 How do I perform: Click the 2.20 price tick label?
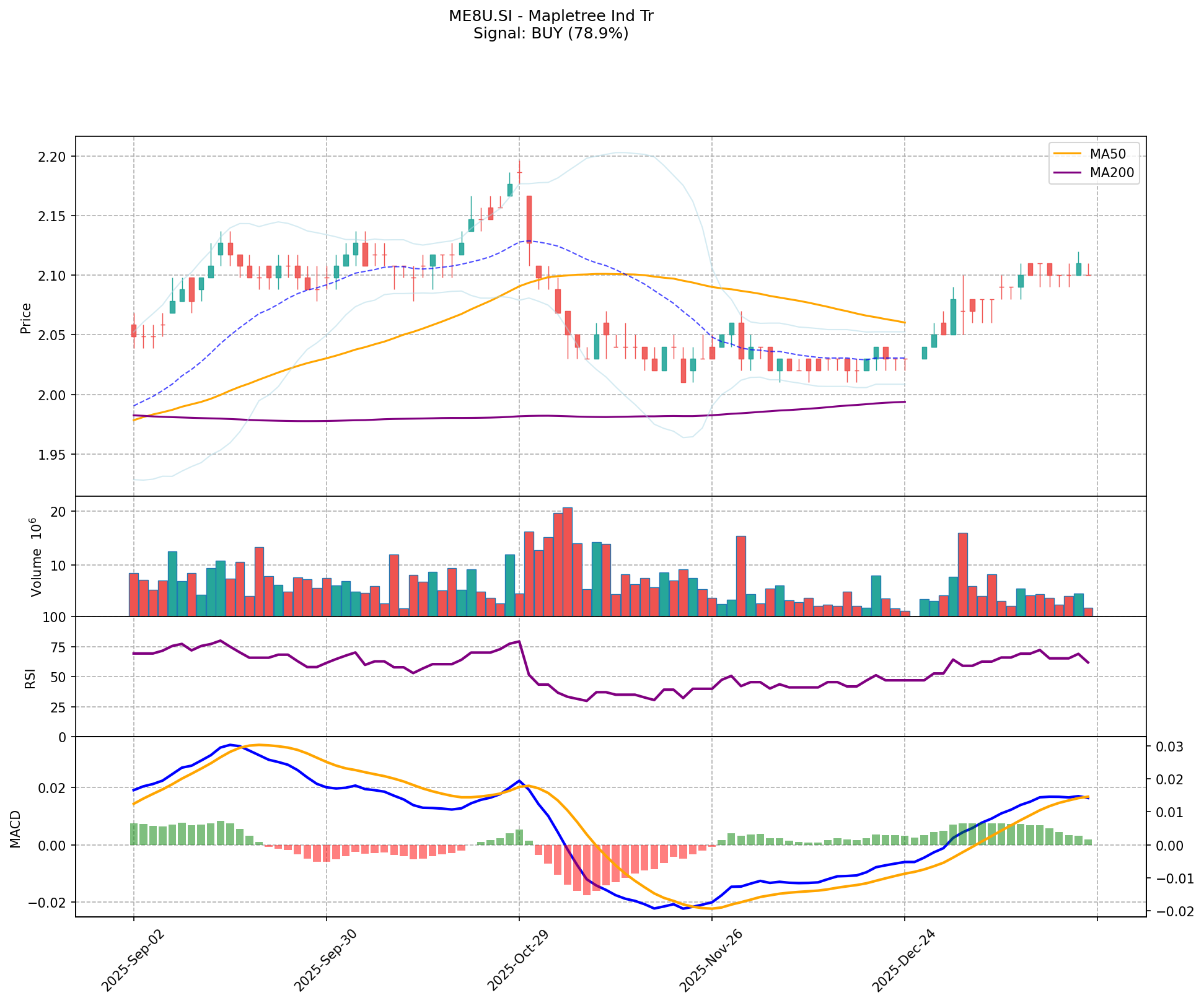(x=53, y=156)
